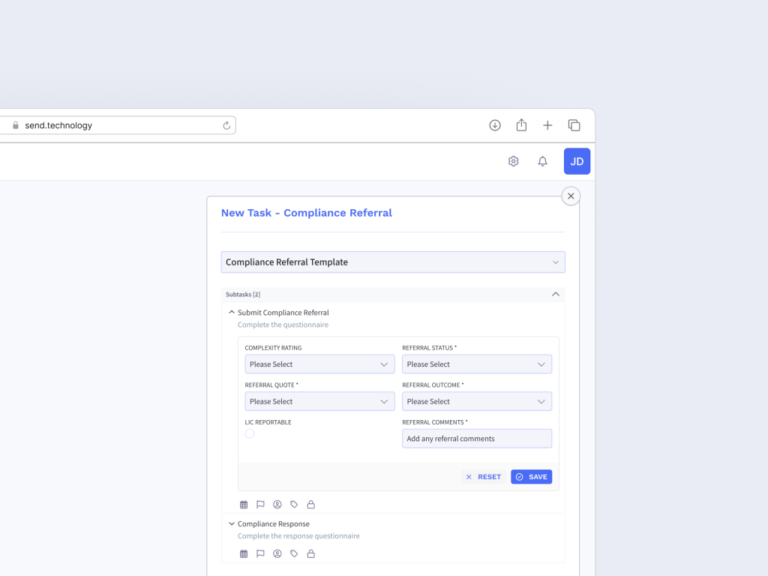This screenshot has width=768, height=576.
Task: Click the calendar icon under Submit Compliance Referral
Action: coord(244,505)
